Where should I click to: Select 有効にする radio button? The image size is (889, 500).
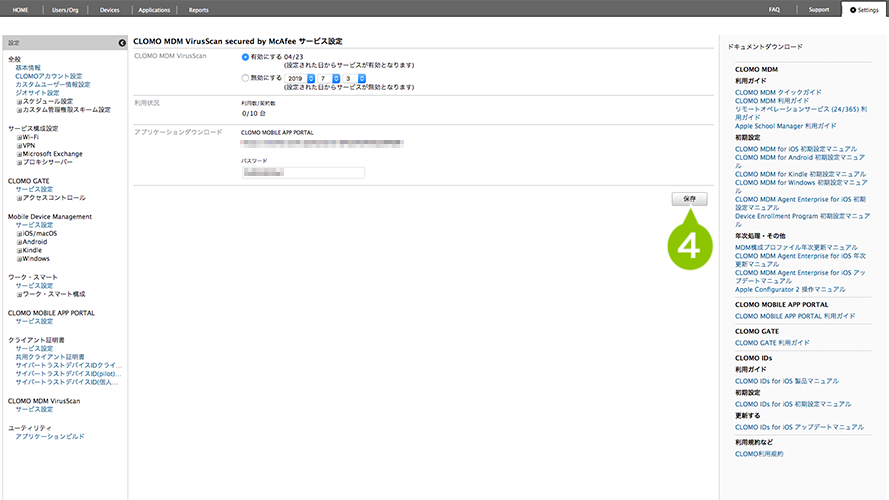tap(245, 57)
